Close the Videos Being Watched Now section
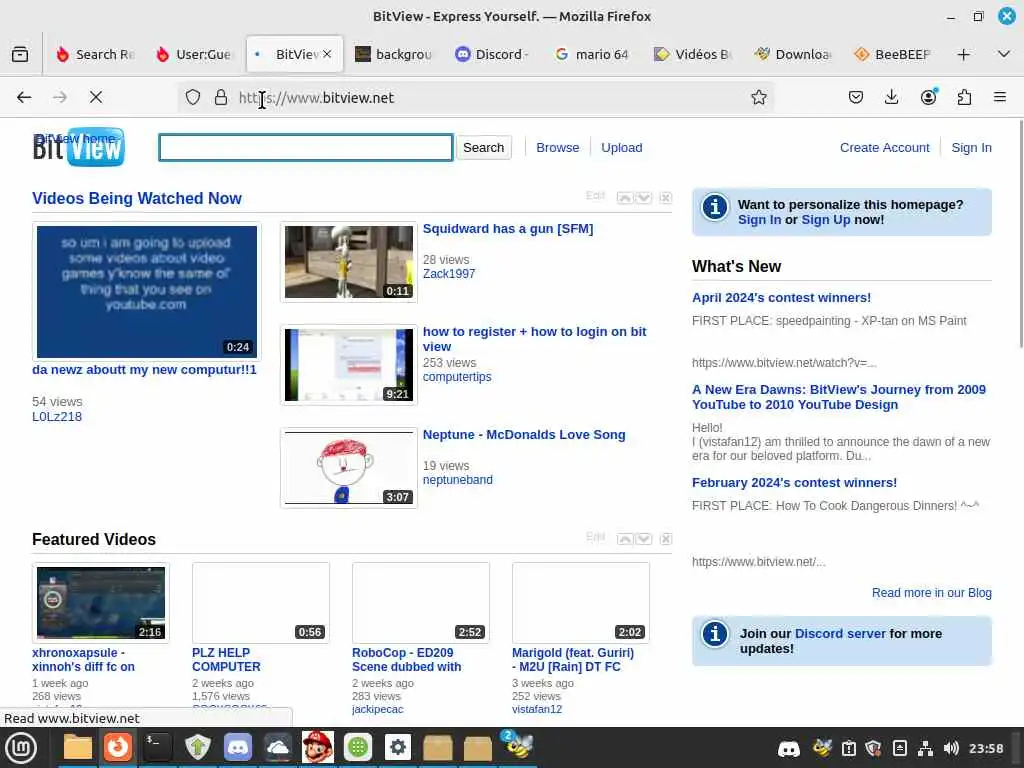This screenshot has height=768, width=1024. [665, 198]
